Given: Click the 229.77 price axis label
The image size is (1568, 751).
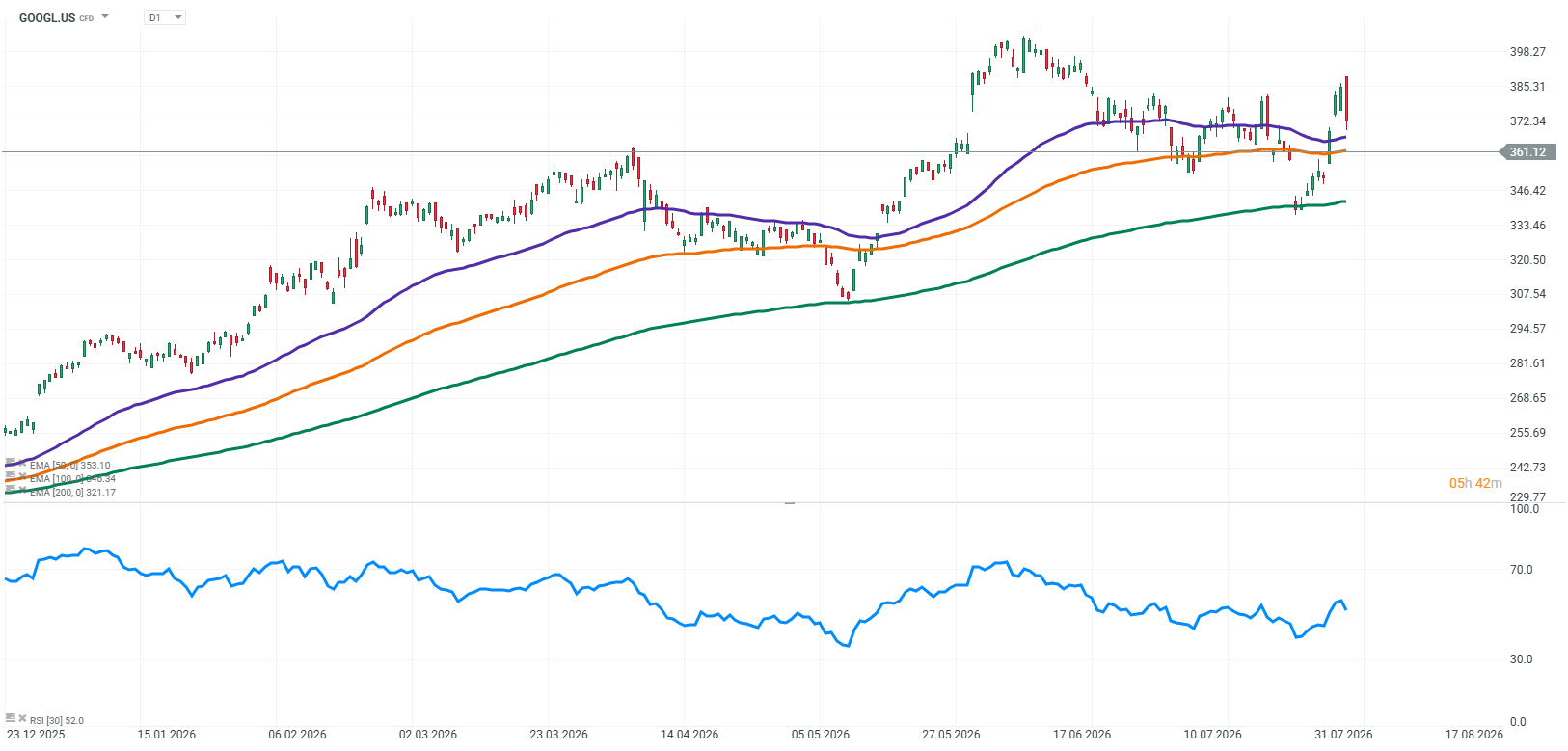Looking at the screenshot, I should click(x=1527, y=497).
